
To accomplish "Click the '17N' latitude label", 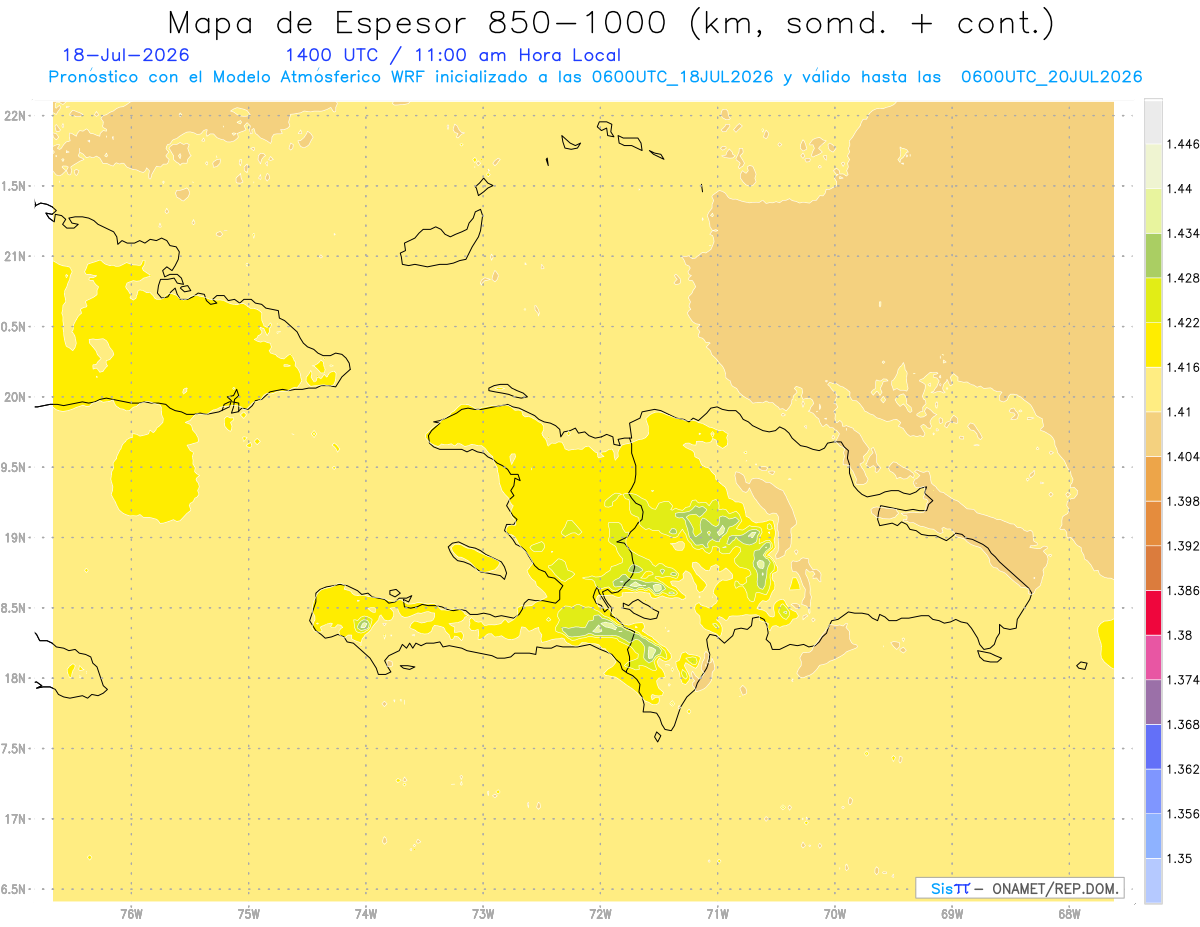I will point(17,820).
